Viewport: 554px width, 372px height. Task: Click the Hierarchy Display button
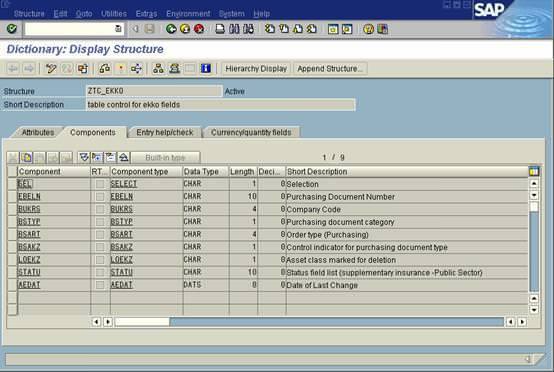click(x=256, y=69)
